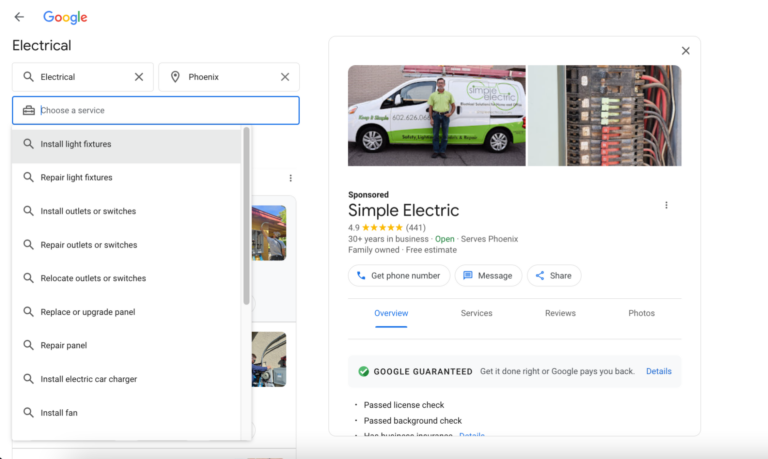The height and width of the screenshot is (459, 768).
Task: Close the Simple Electric details panel
Action: coord(686,51)
